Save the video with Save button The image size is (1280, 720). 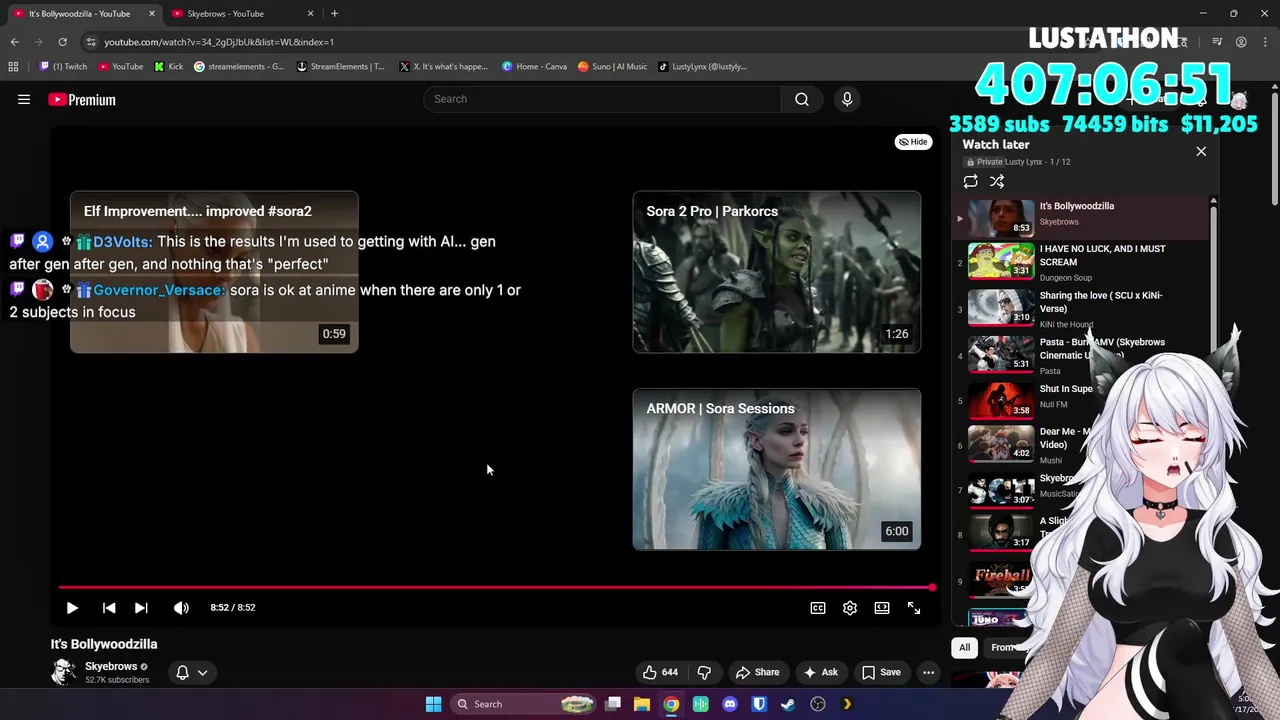coord(881,672)
